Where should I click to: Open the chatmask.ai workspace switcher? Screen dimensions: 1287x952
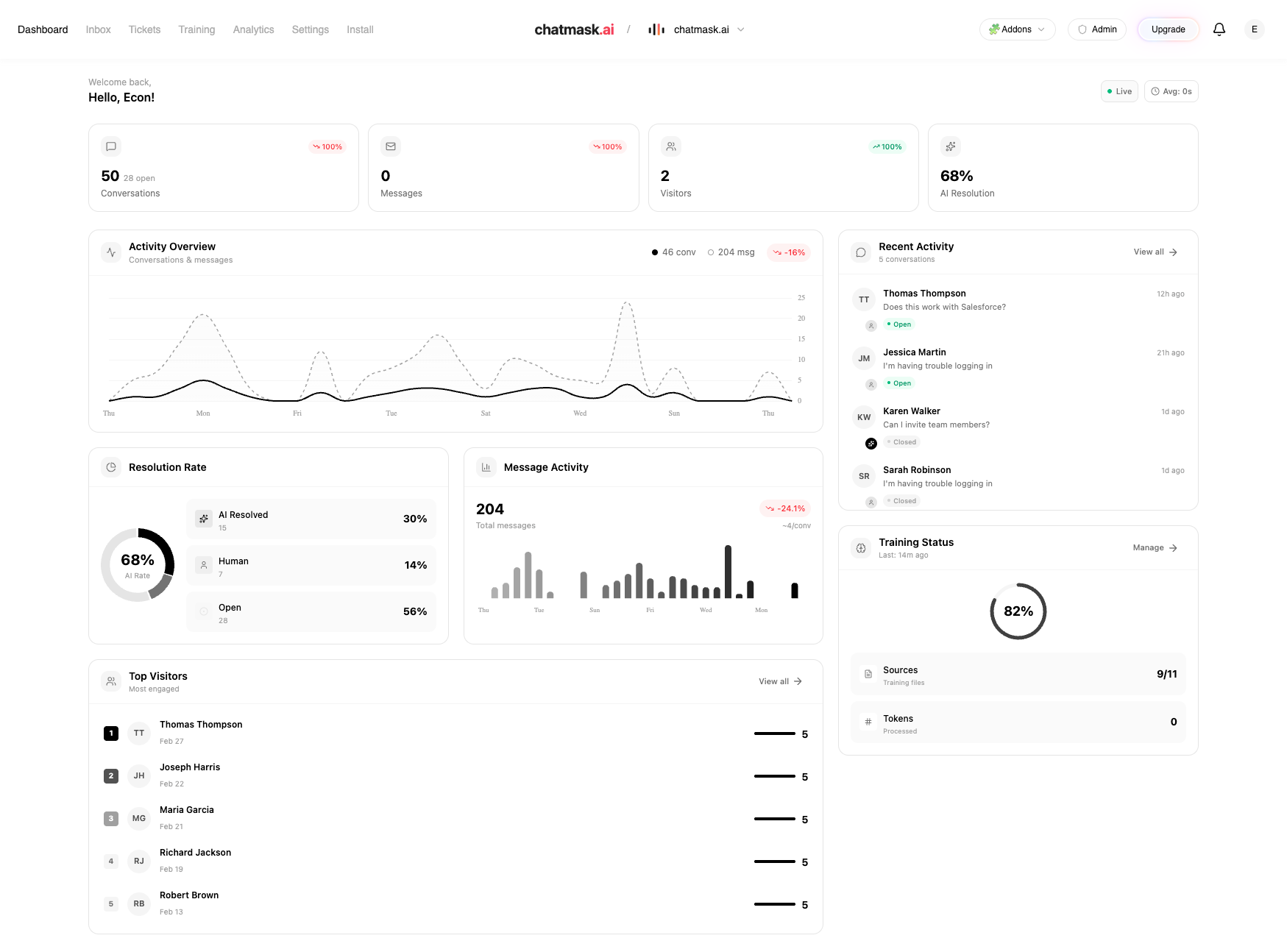coord(696,29)
